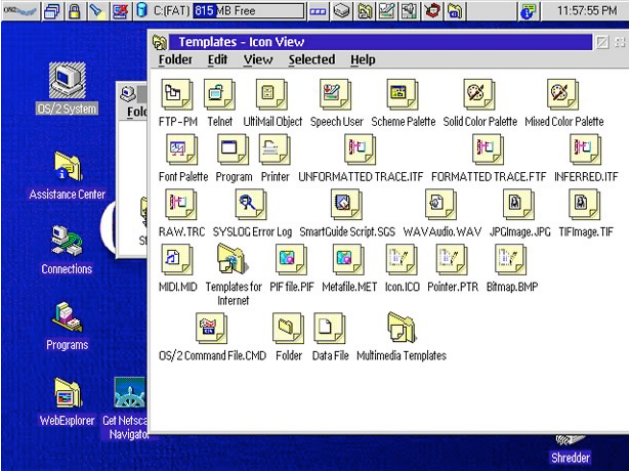Screen dimensions: 629x471
Task: Select the Templates for Internet folder
Action: [233, 259]
